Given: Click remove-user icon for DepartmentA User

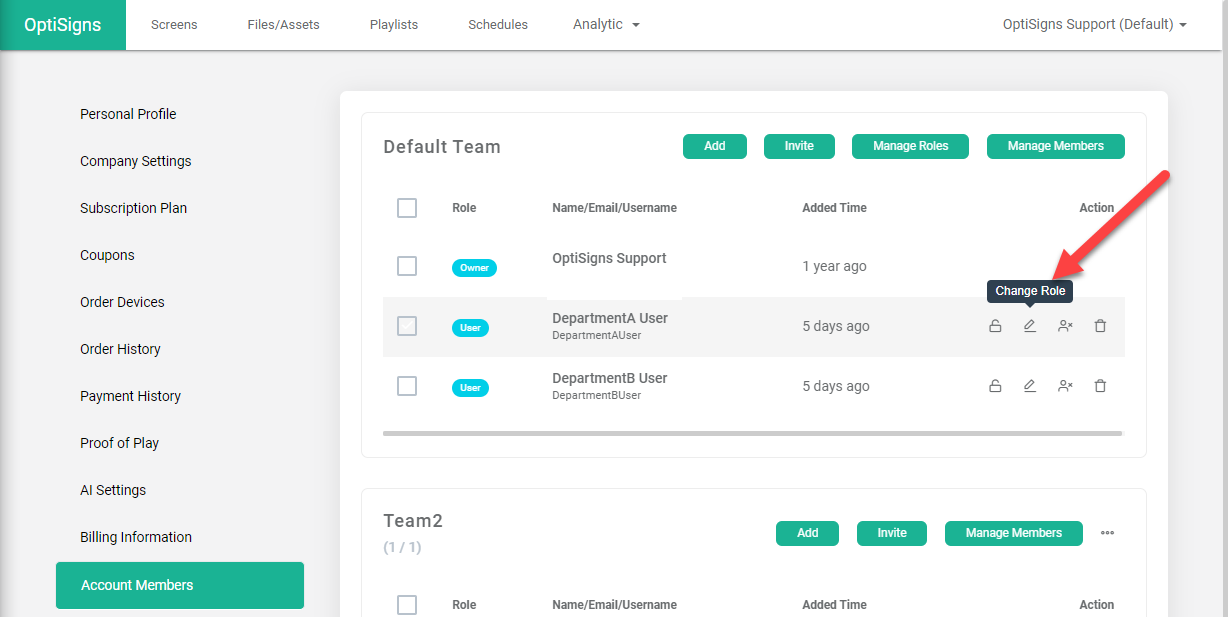Looking at the screenshot, I should pos(1065,326).
